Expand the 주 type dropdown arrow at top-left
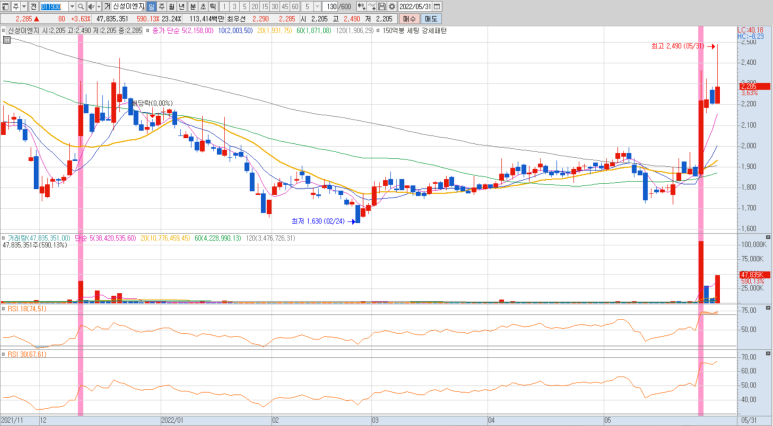The image size is (773, 426). pyautogui.click(x=24, y=6)
